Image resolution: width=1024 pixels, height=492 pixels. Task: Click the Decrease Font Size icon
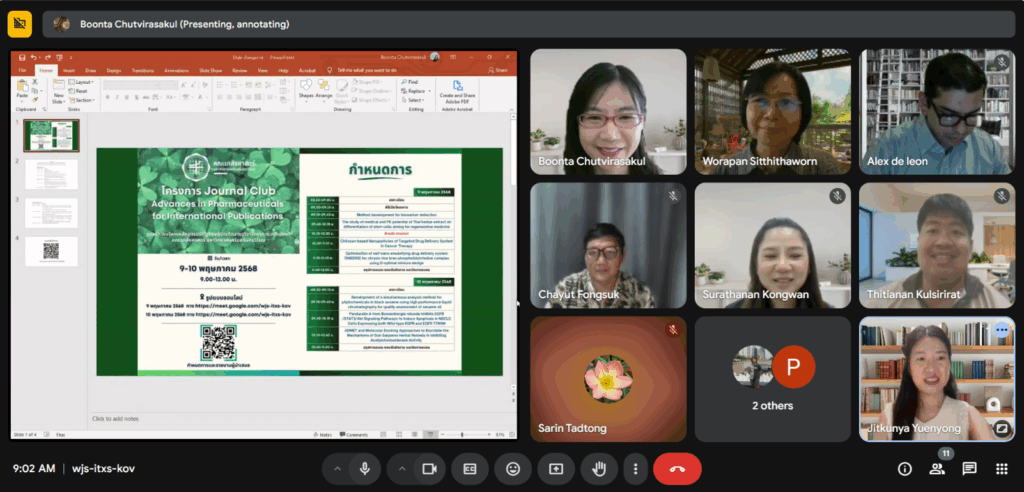click(193, 84)
